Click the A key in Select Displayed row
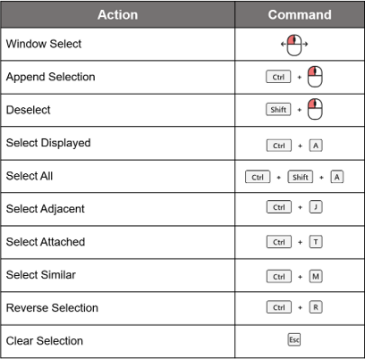 316,146
